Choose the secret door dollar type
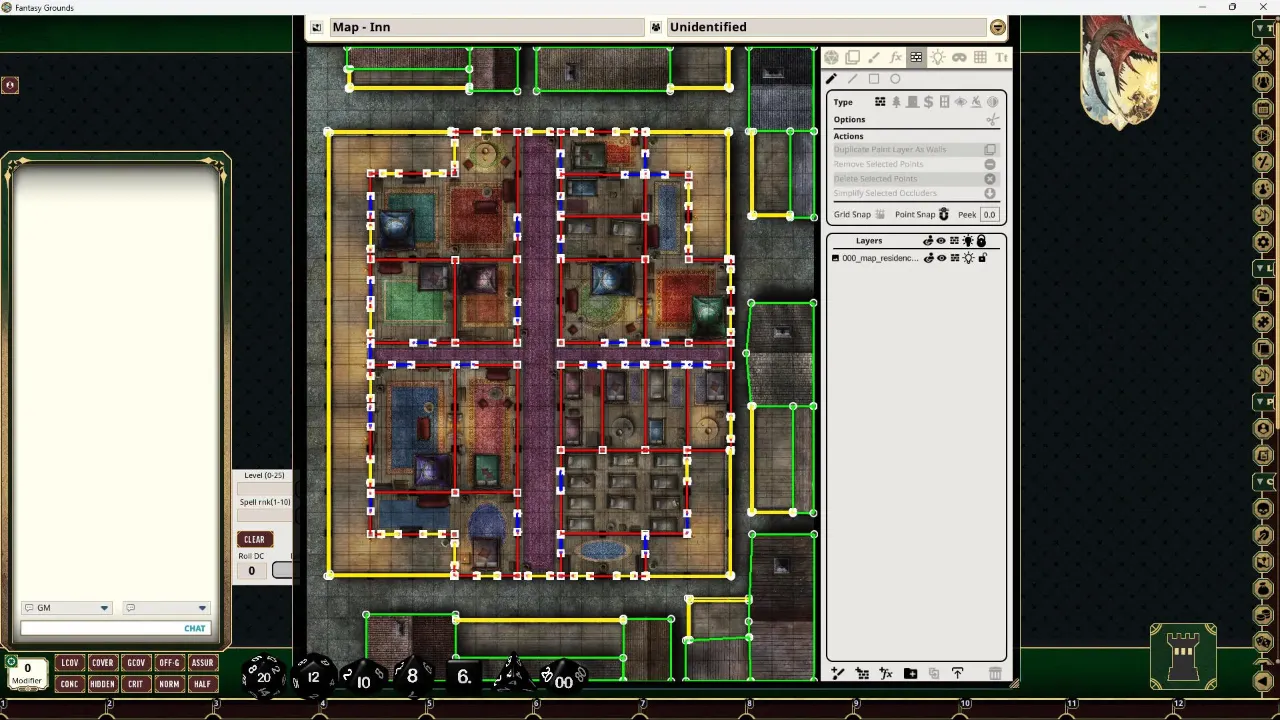The height and width of the screenshot is (720, 1280). click(928, 102)
